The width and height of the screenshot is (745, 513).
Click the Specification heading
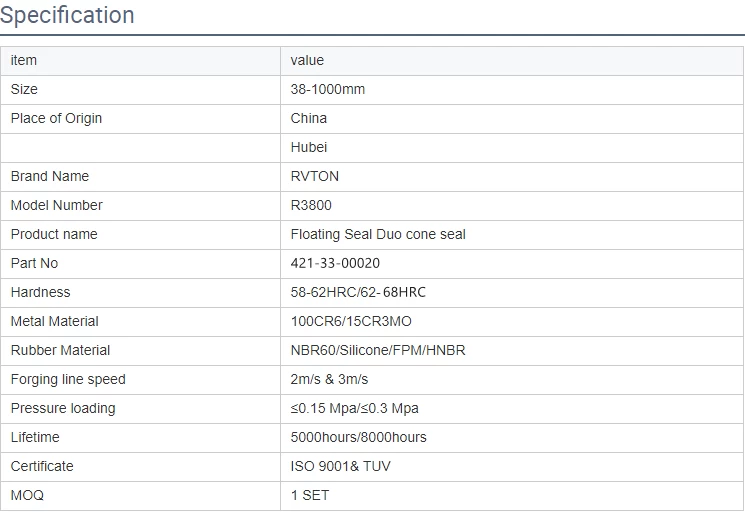(67, 15)
